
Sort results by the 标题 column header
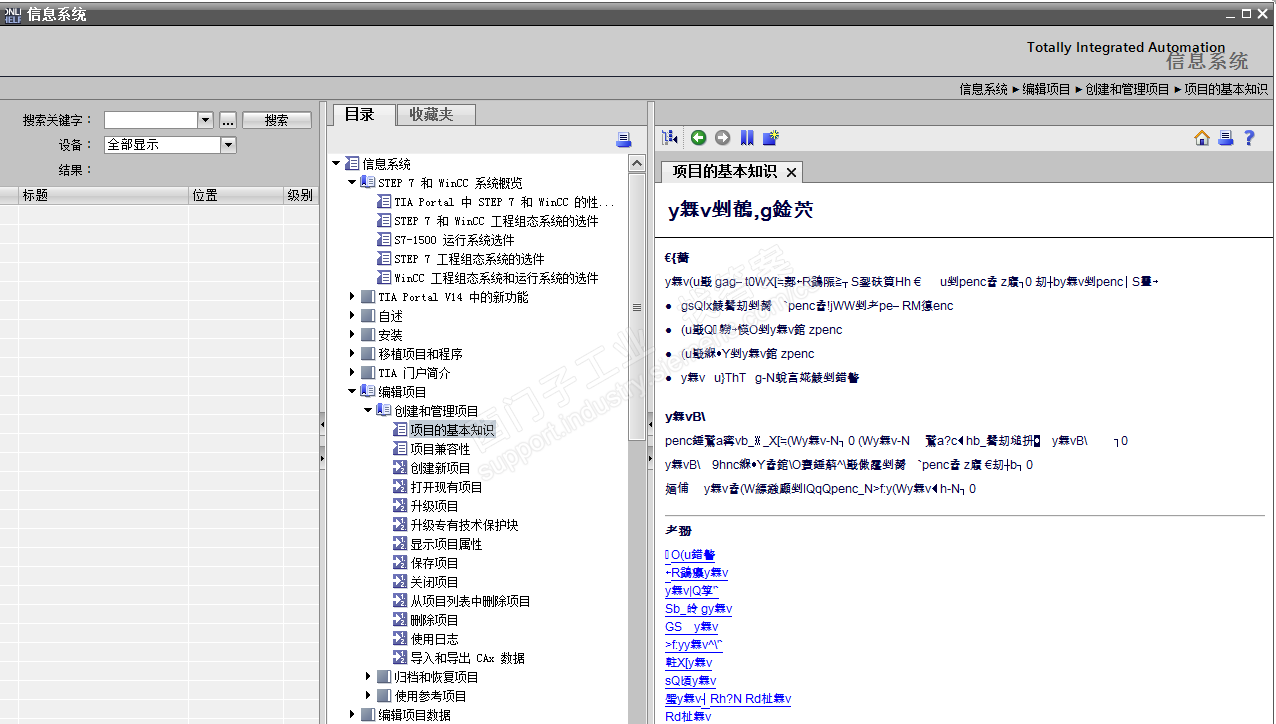point(103,195)
